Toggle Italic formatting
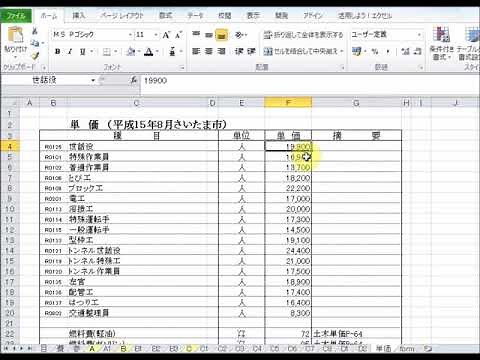Image resolution: width=480 pixels, height=360 pixels. pyautogui.click(x=70, y=52)
